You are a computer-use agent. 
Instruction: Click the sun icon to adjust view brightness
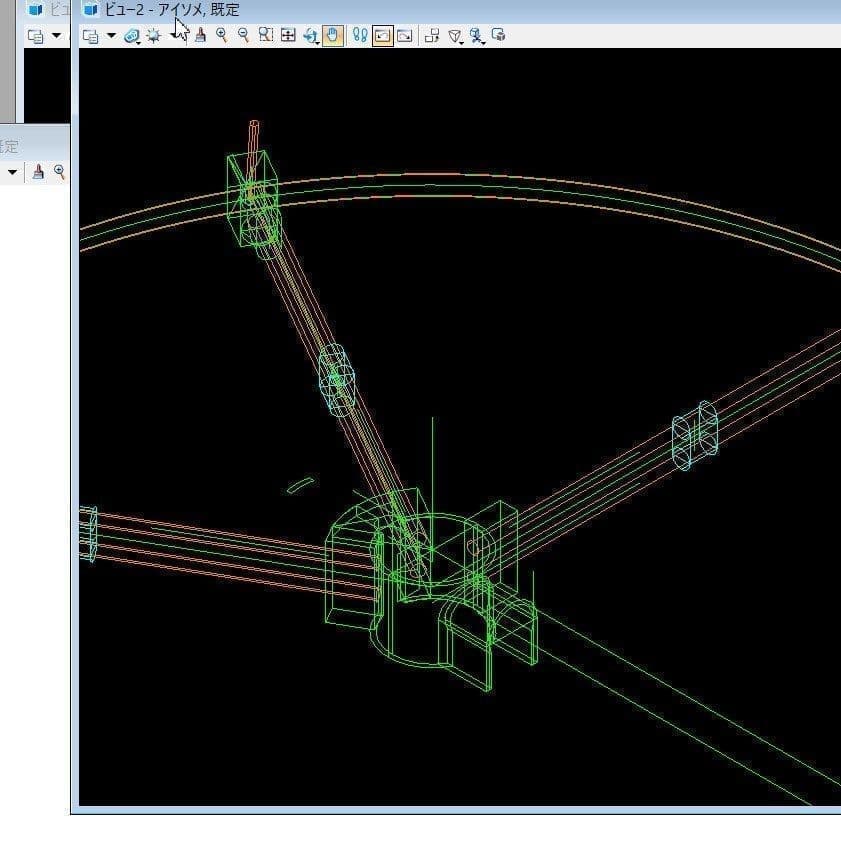coord(152,35)
